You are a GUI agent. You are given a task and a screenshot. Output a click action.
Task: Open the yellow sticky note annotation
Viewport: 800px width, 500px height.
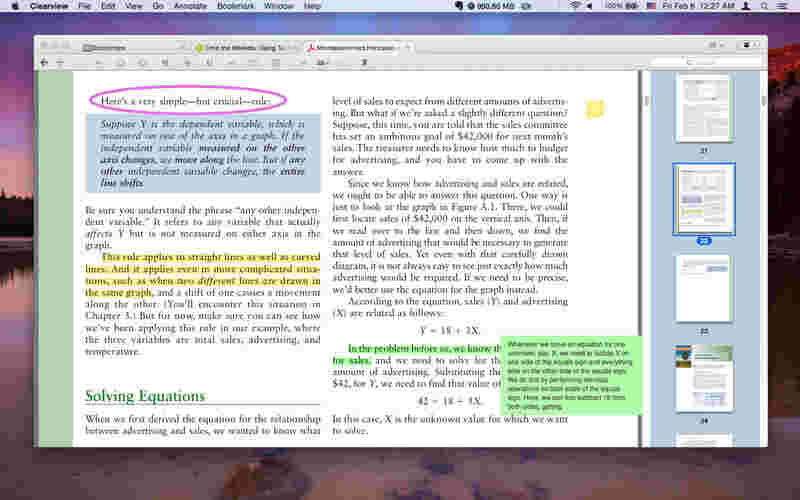[x=595, y=109]
